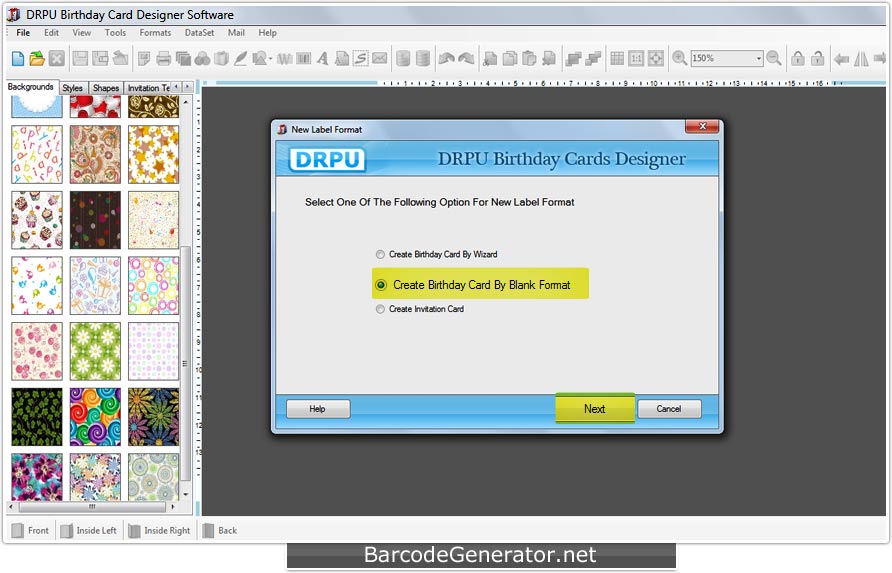
Task: Click the Open folder icon in toolbar
Action: click(37, 58)
